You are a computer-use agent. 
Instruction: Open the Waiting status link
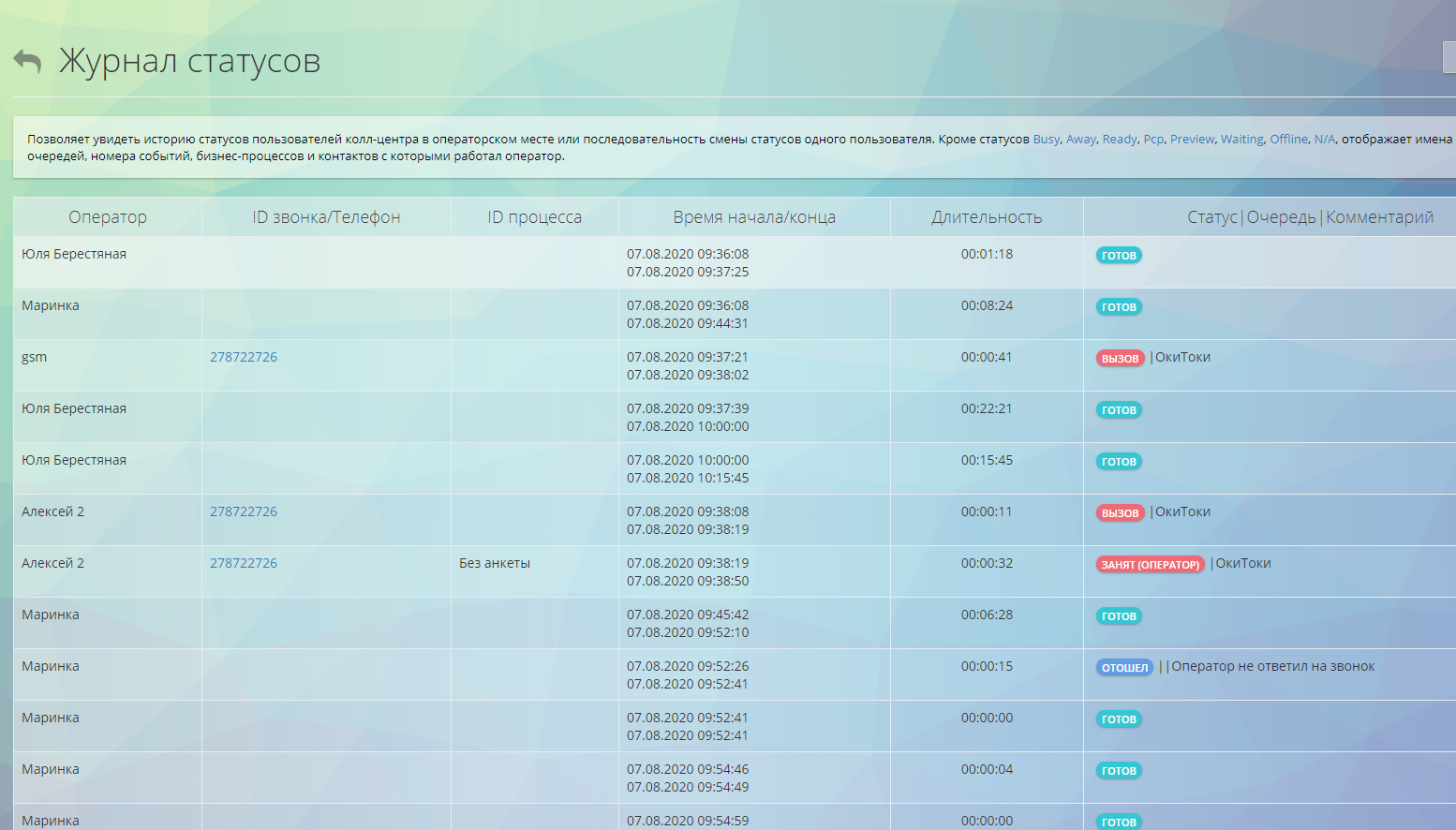click(x=1241, y=139)
